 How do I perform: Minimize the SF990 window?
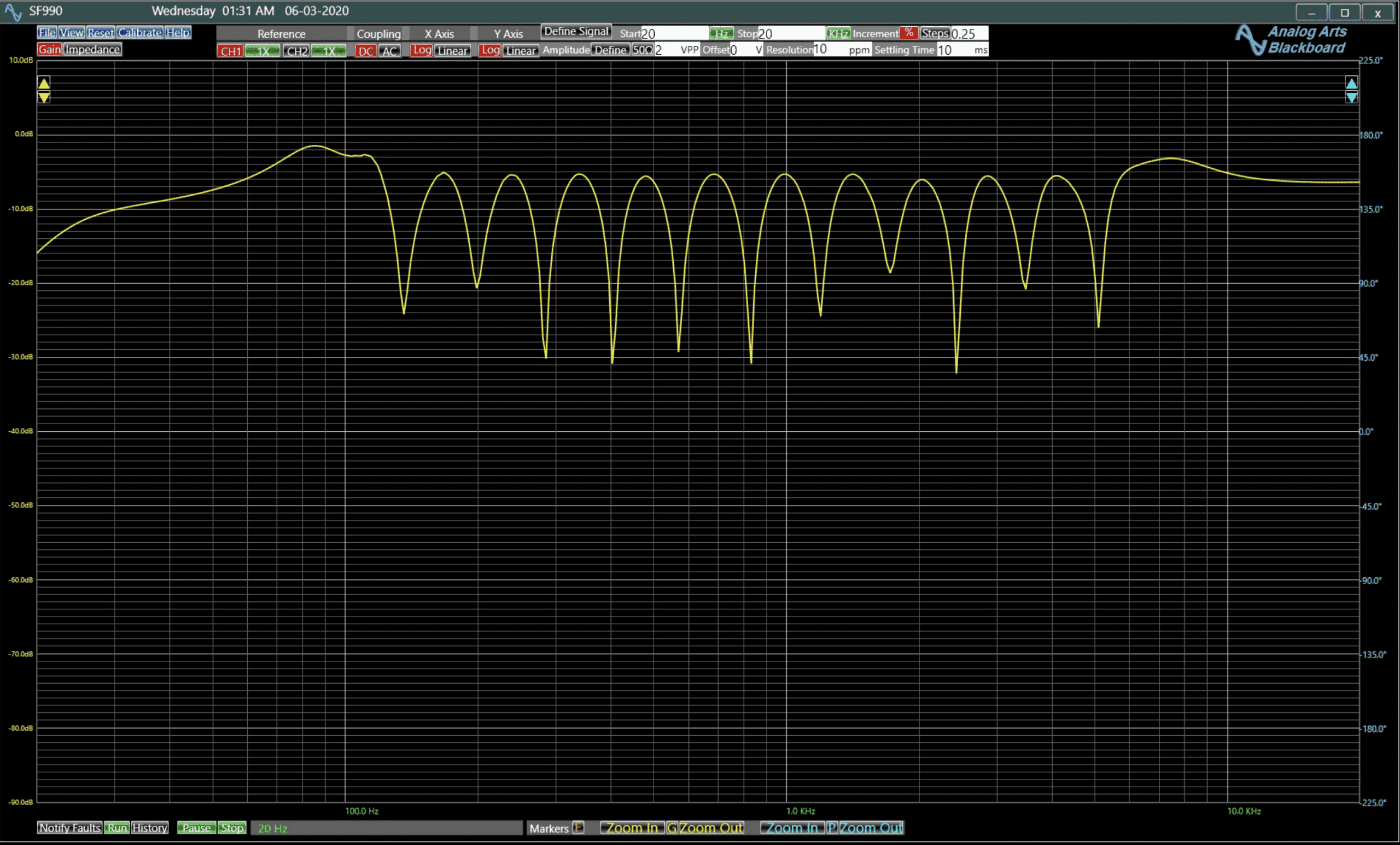1311,13
